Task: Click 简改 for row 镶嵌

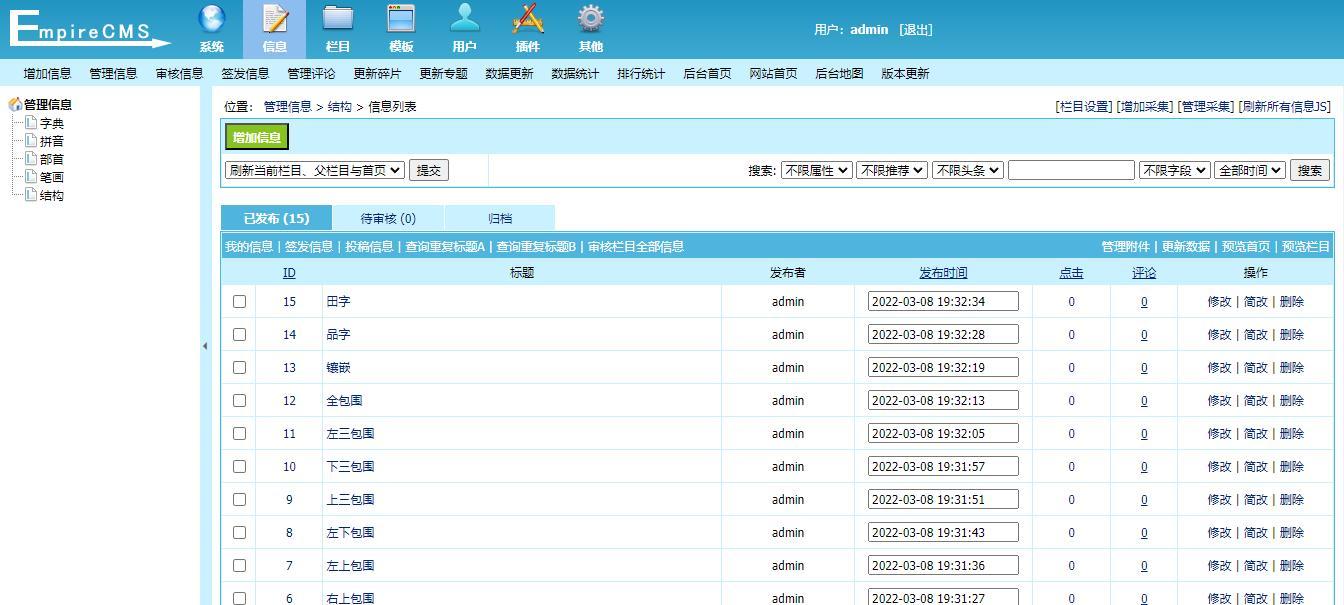Action: pyautogui.click(x=1255, y=367)
